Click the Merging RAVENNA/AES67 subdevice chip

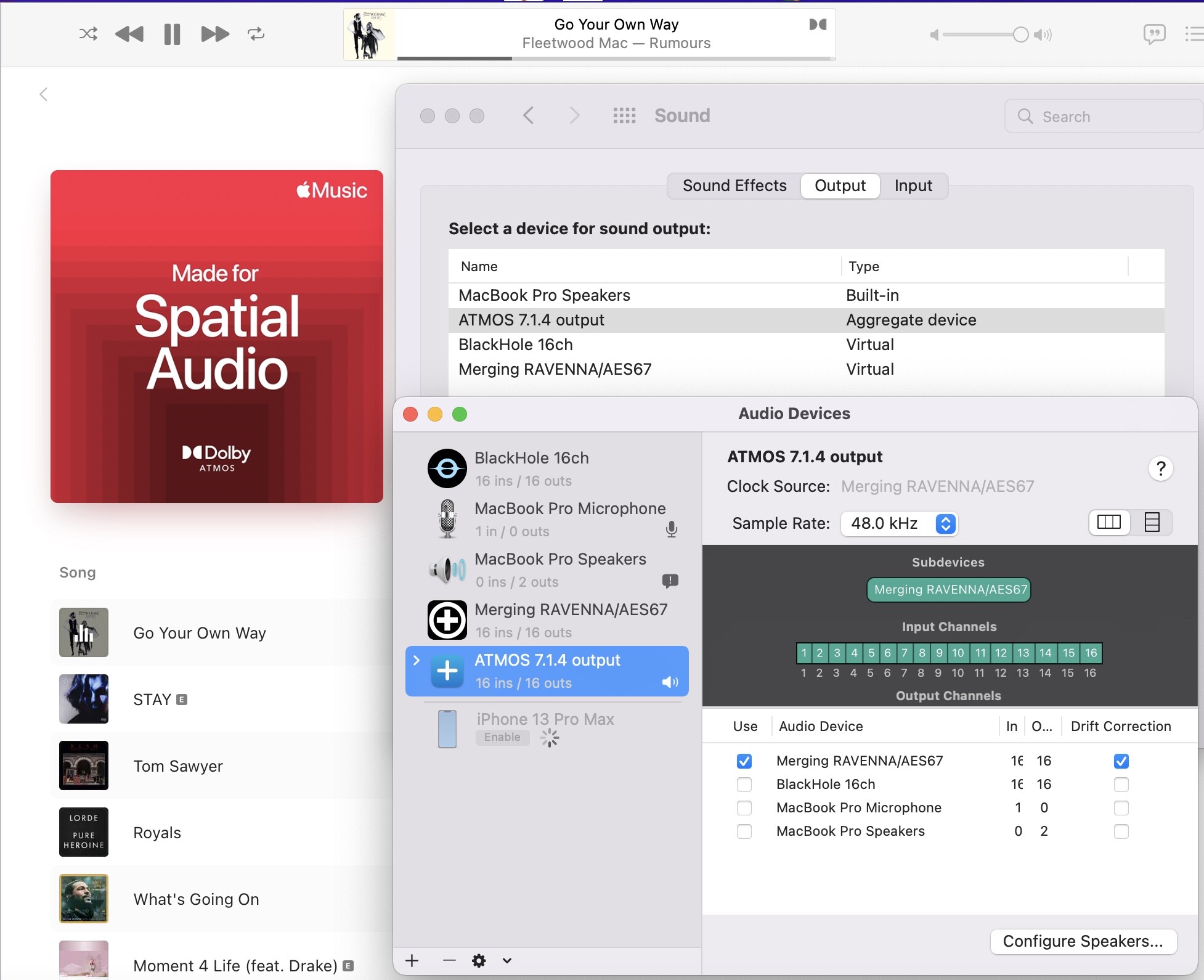pyautogui.click(x=949, y=589)
